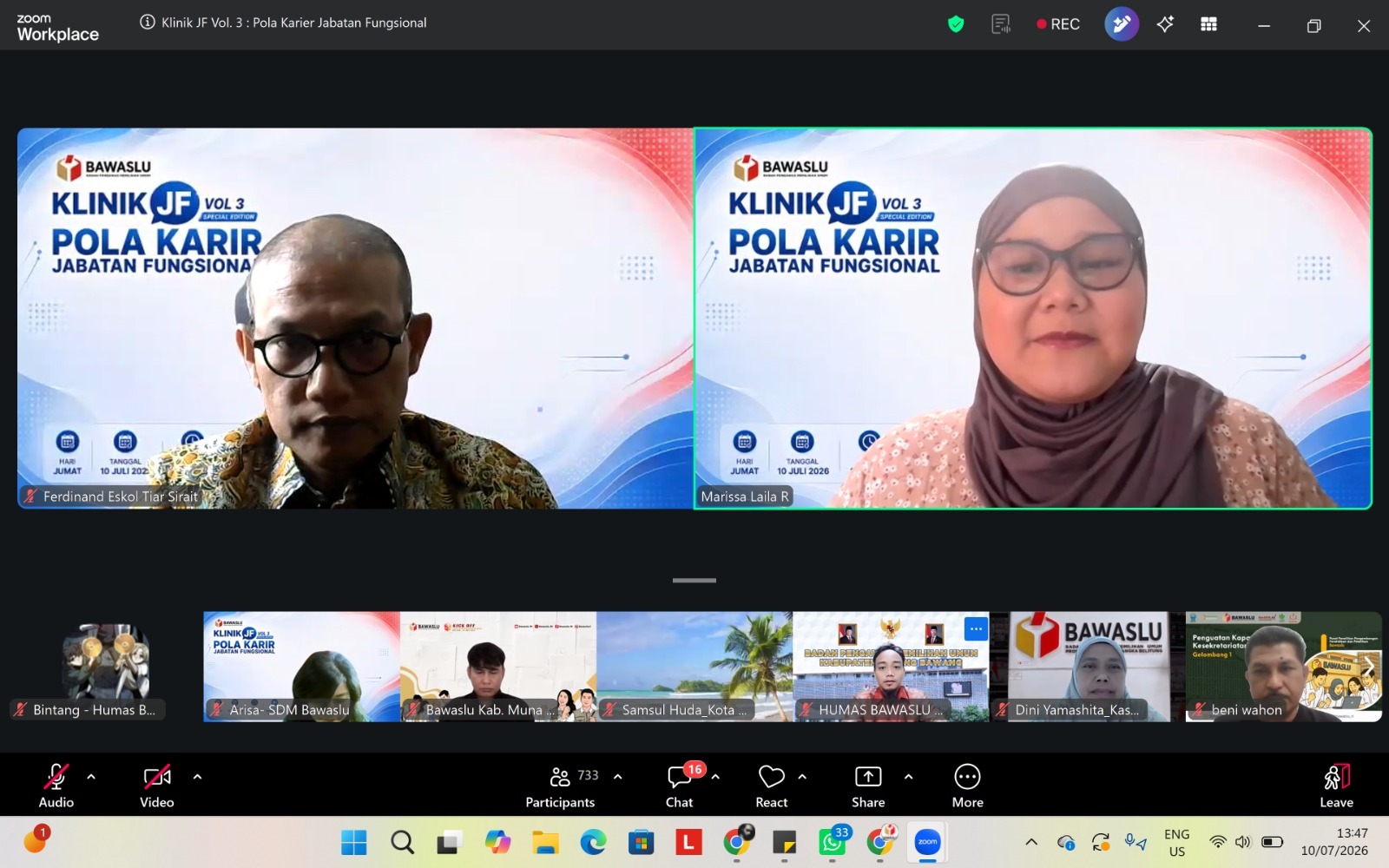The height and width of the screenshot is (868, 1389).
Task: Open the clock showing 13:47 10/07/2026
Action: tap(1334, 842)
